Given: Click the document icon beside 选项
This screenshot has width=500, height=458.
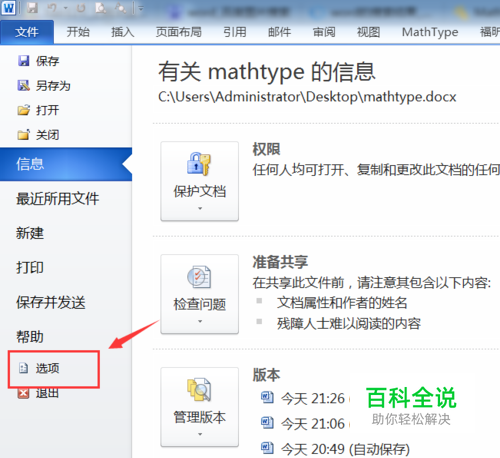Looking at the screenshot, I should (x=23, y=368).
